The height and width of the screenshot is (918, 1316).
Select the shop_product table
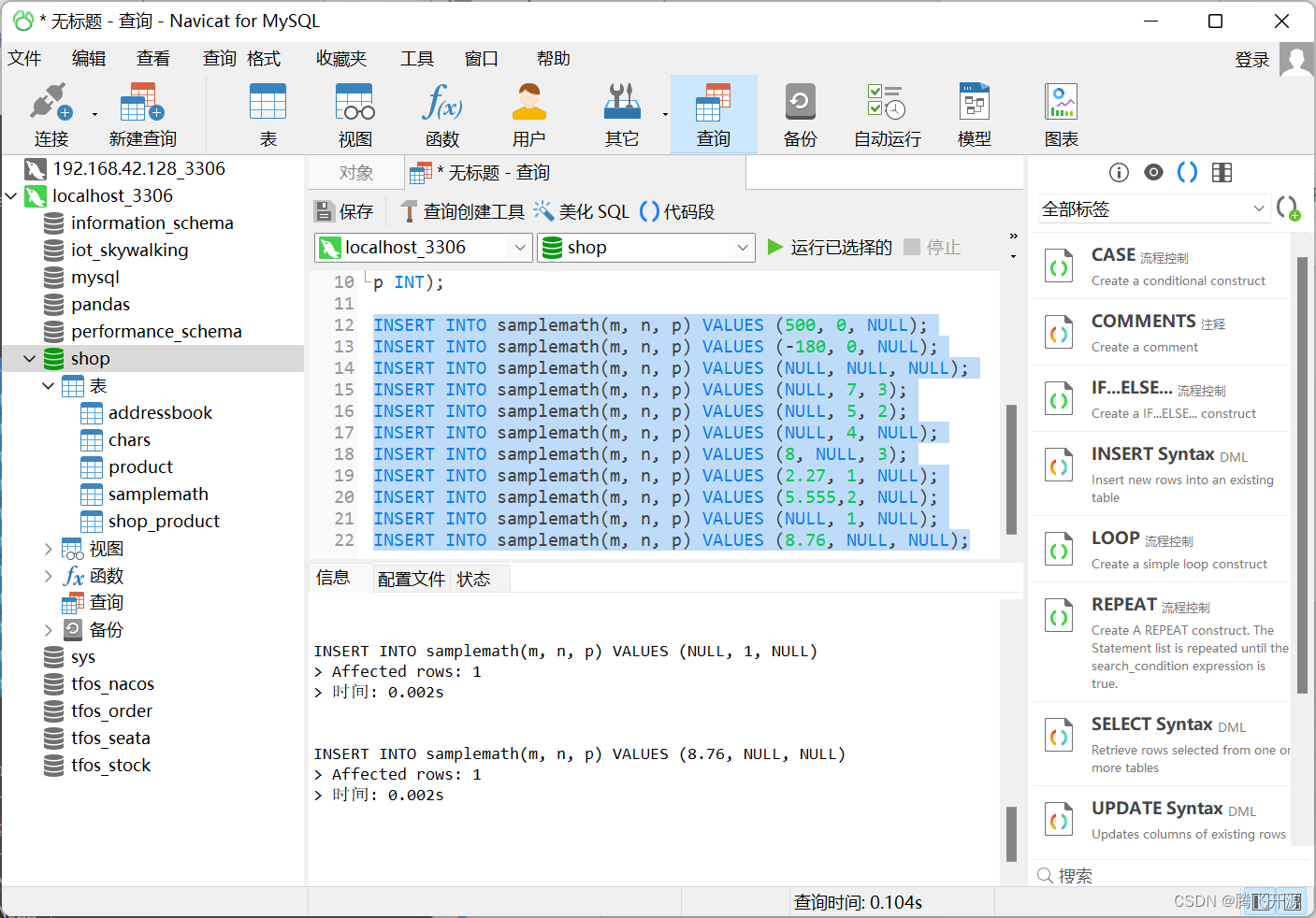(164, 522)
